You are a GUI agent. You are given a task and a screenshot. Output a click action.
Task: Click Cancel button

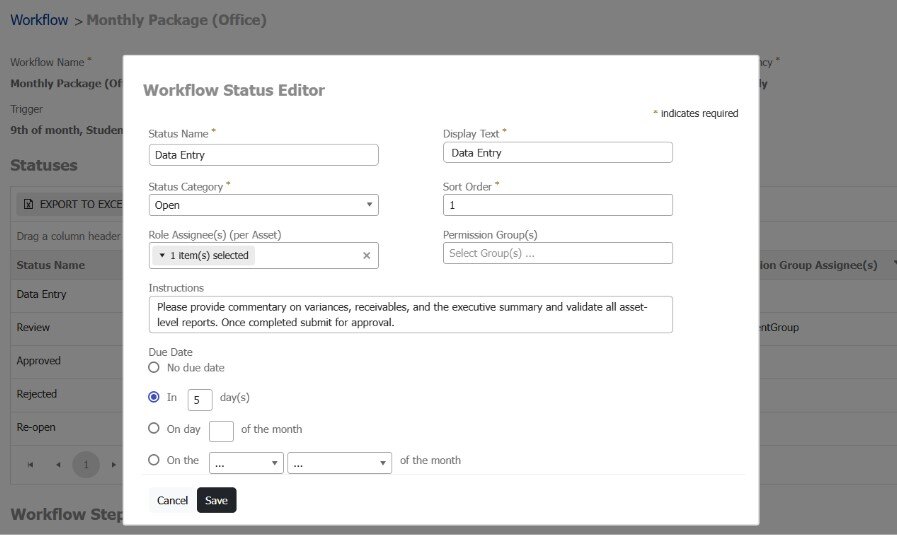172,500
